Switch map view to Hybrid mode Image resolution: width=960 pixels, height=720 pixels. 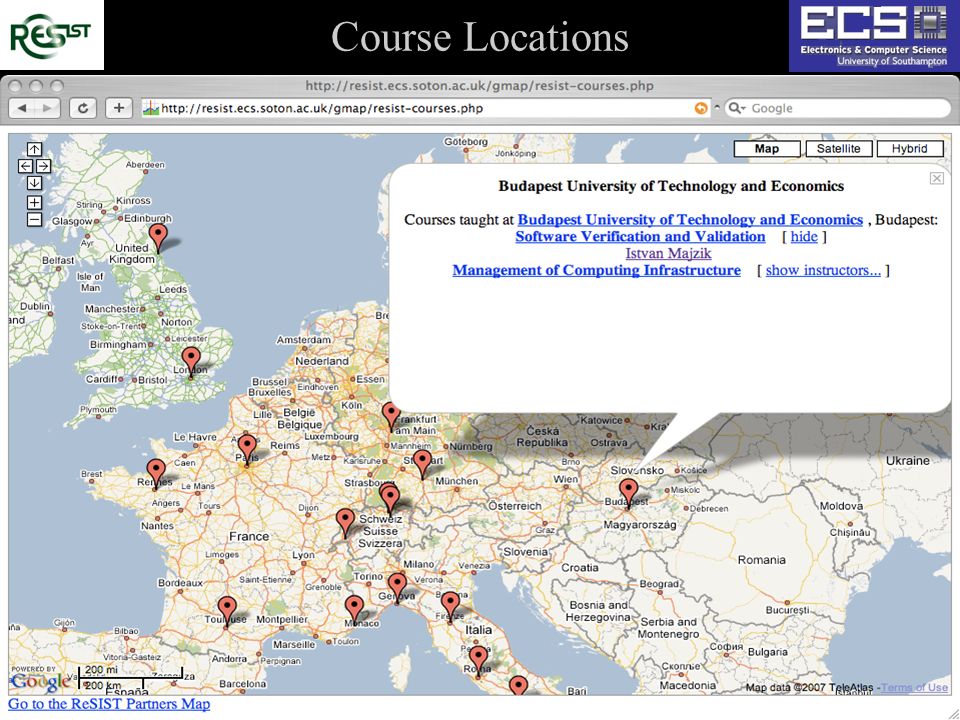pyautogui.click(x=909, y=149)
